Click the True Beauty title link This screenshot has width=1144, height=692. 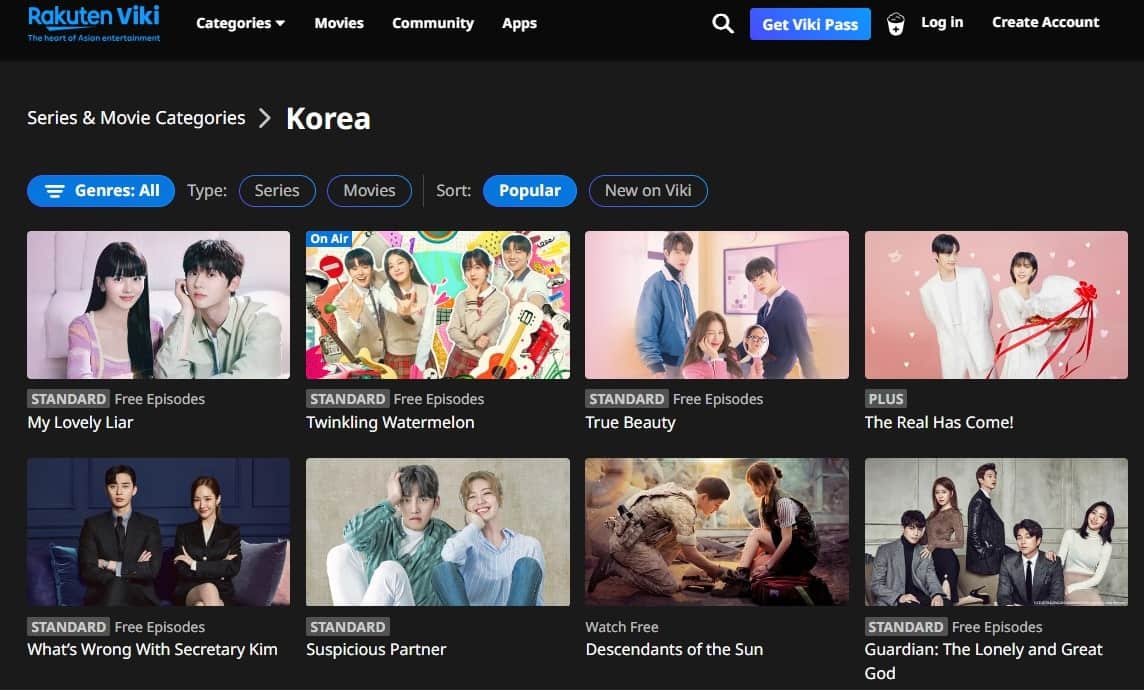[x=630, y=422]
